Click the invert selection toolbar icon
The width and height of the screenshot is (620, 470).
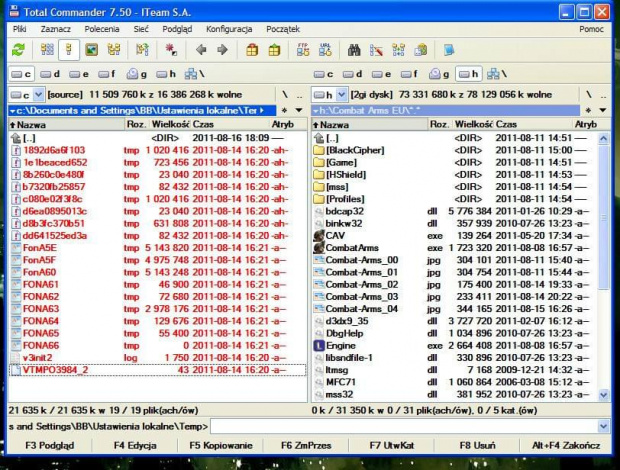click(171, 50)
